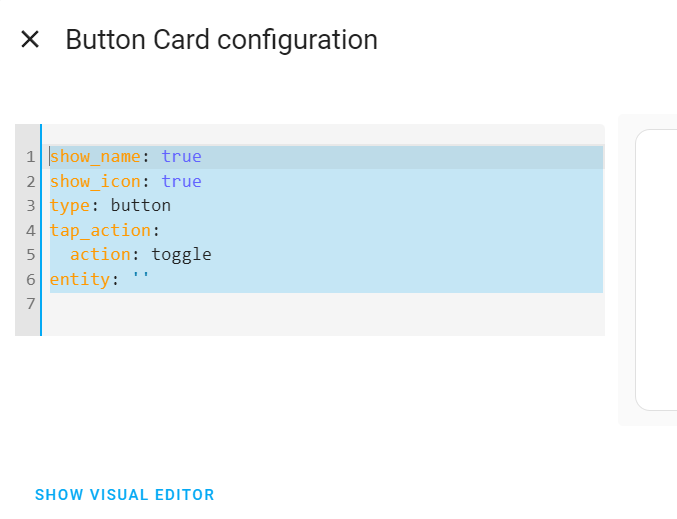This screenshot has height=519, width=677.
Task: Click the action key on line 5
Action: 100,255
